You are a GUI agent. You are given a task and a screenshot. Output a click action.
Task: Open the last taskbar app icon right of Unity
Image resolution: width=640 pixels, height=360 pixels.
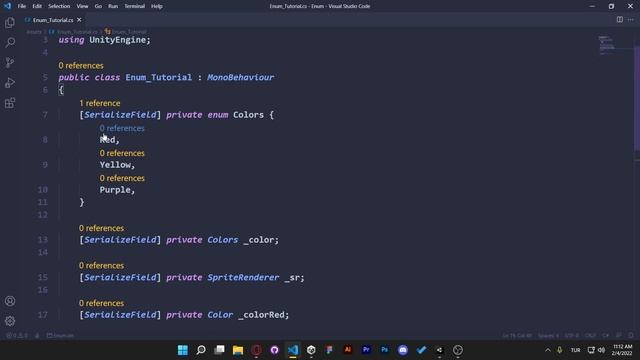(x=458, y=350)
